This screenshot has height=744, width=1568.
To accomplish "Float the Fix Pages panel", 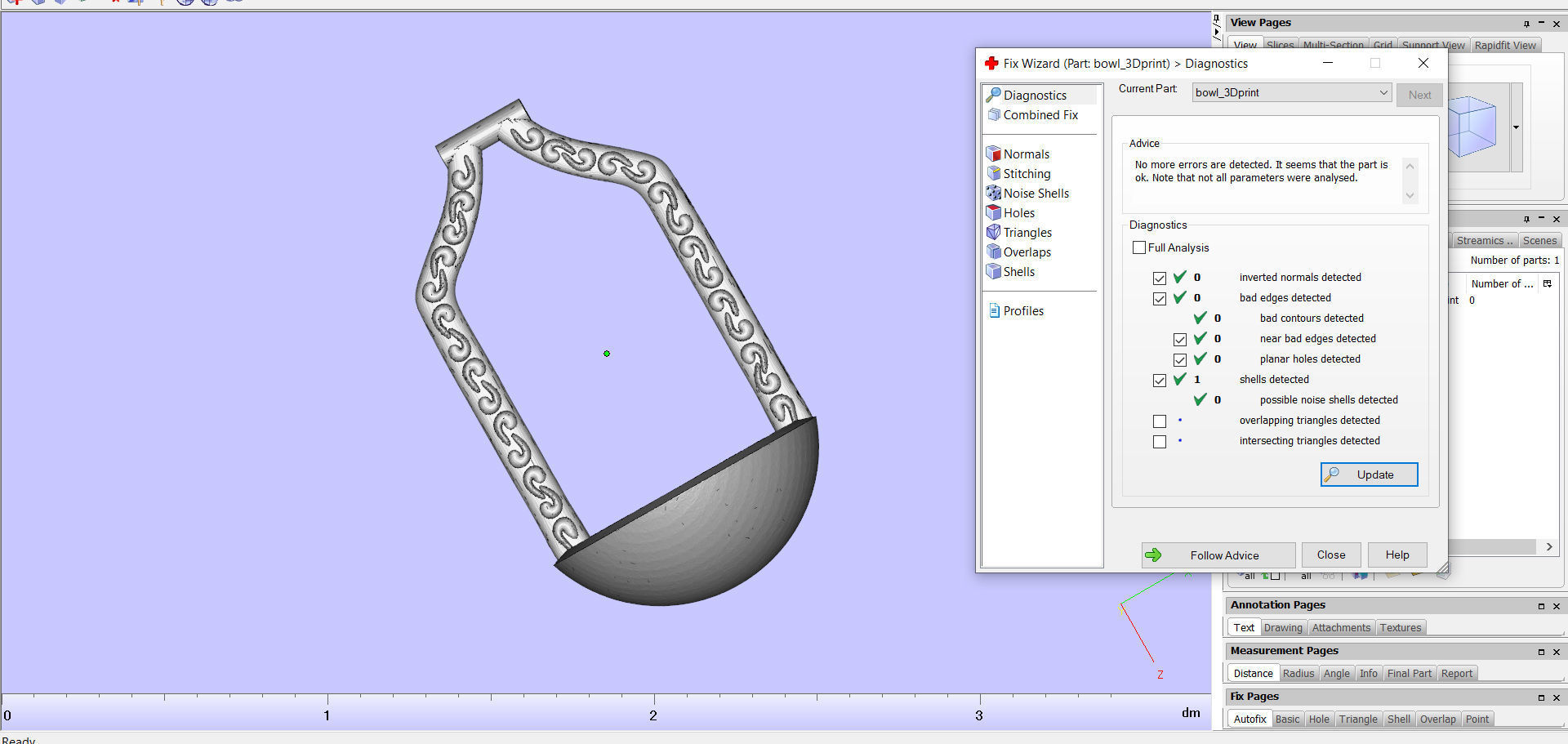I will (x=1541, y=697).
